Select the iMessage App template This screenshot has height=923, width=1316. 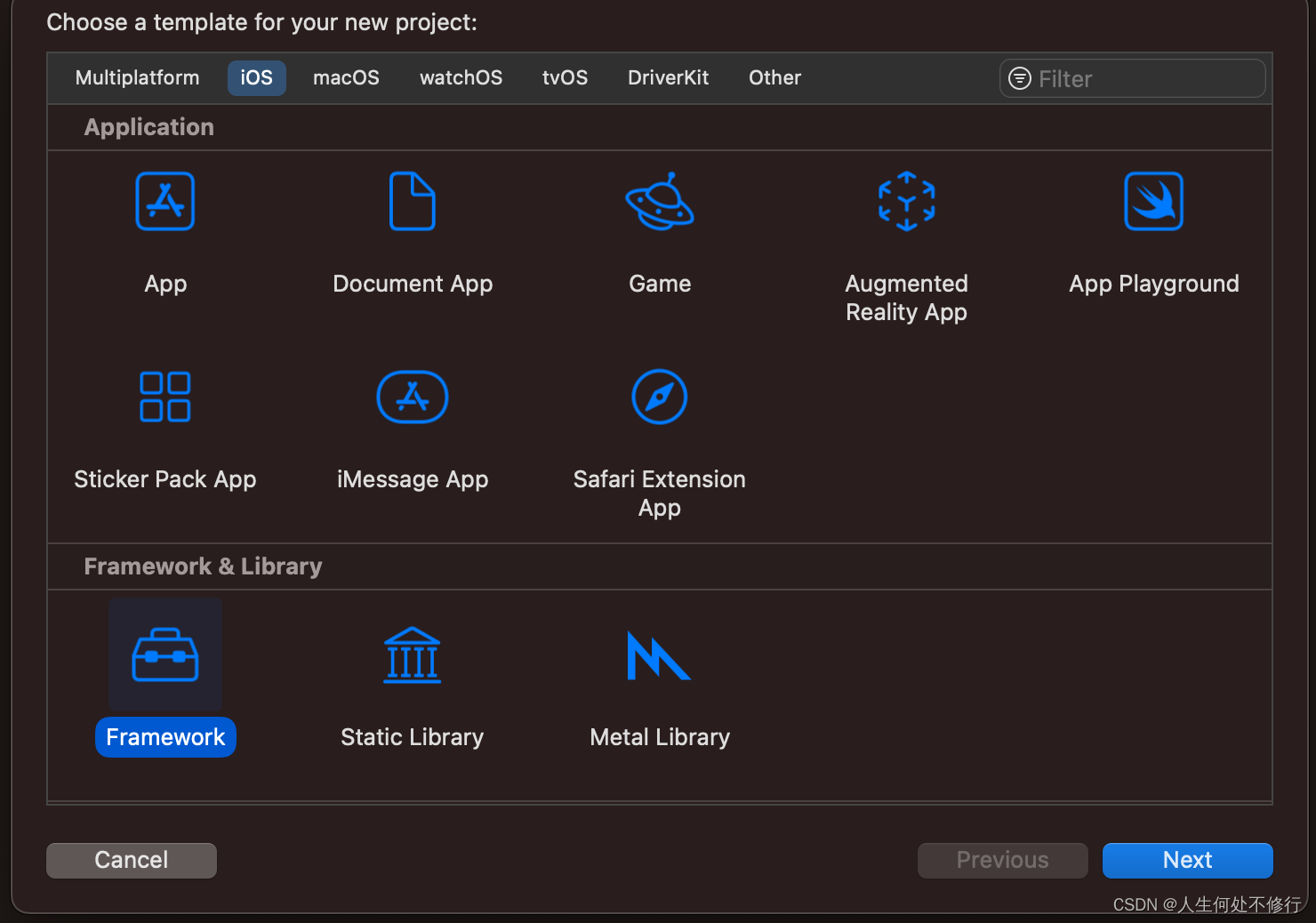click(x=412, y=397)
